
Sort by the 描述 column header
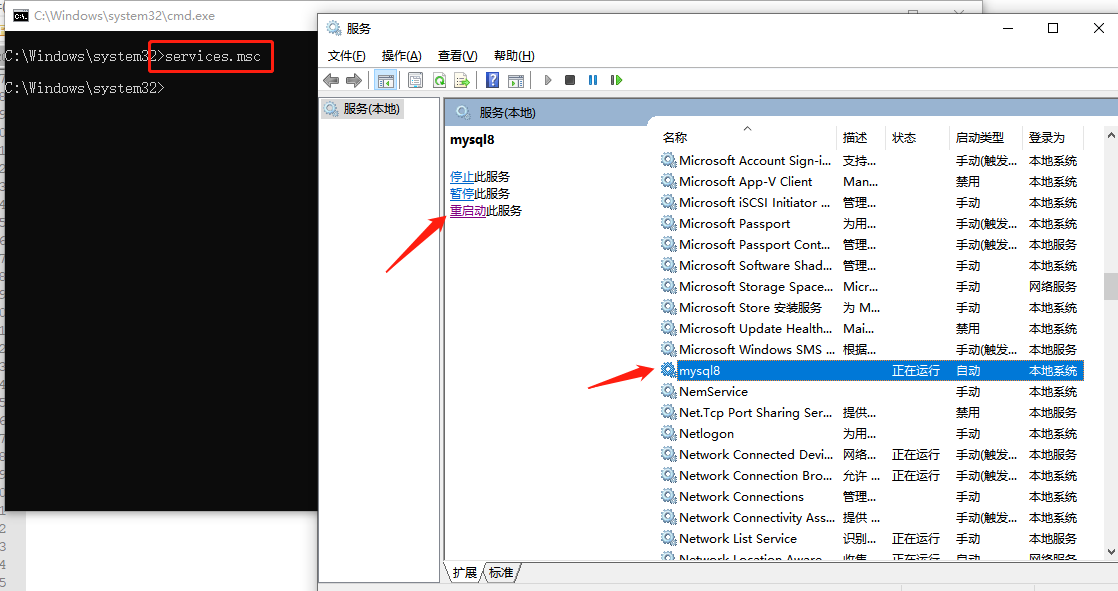(859, 138)
